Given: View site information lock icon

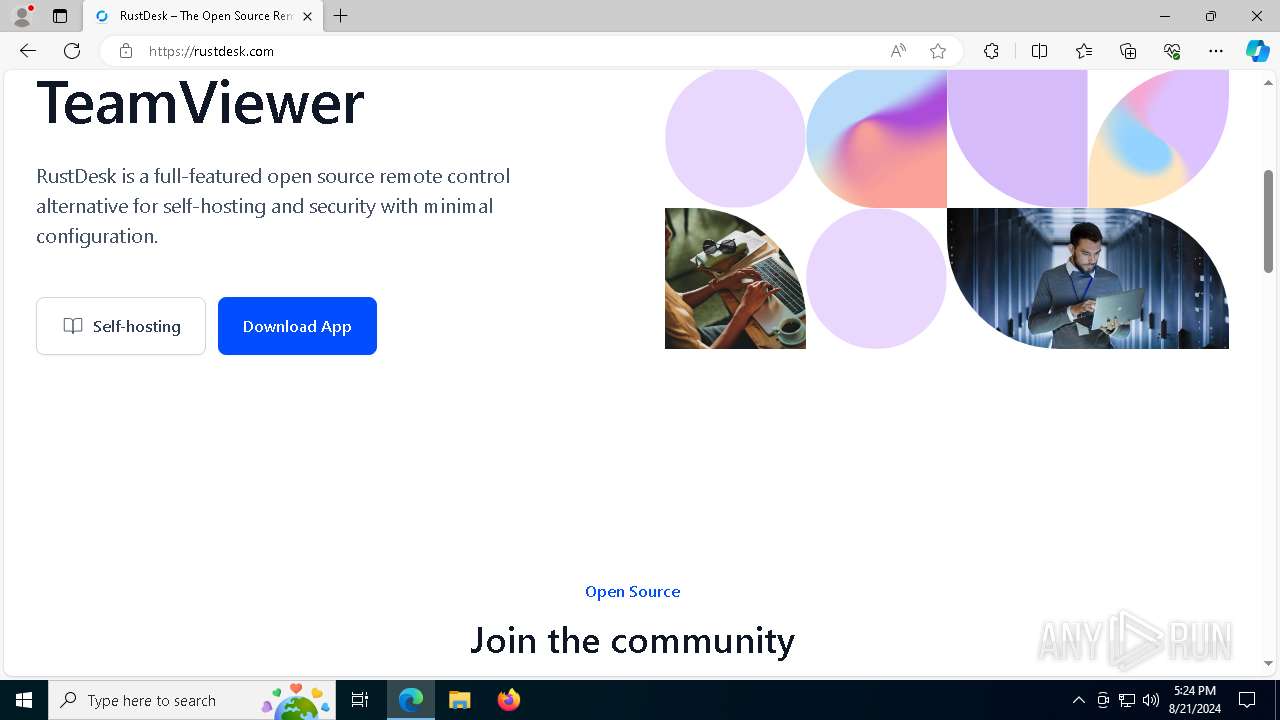Looking at the screenshot, I should [x=126, y=51].
